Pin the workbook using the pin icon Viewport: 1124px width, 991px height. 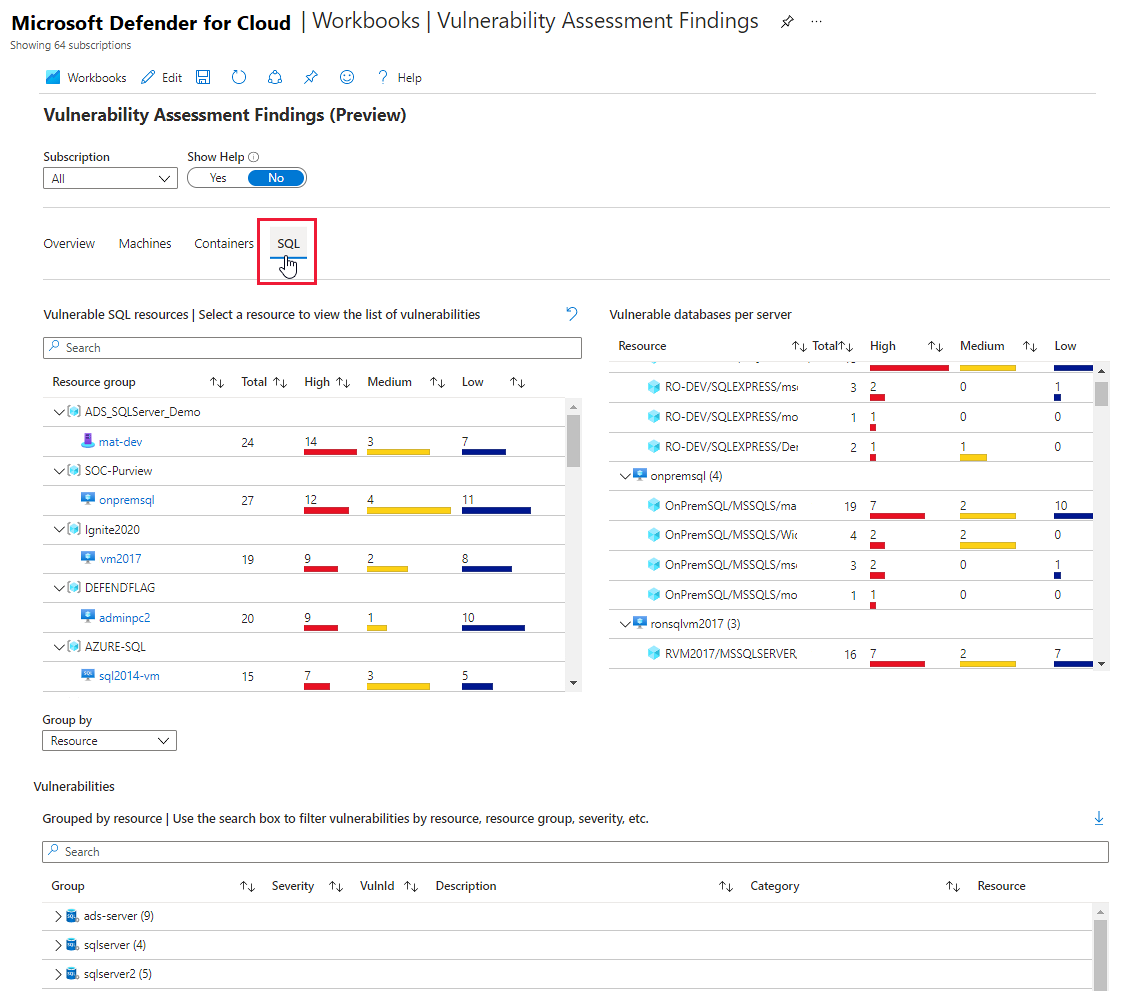click(x=311, y=77)
